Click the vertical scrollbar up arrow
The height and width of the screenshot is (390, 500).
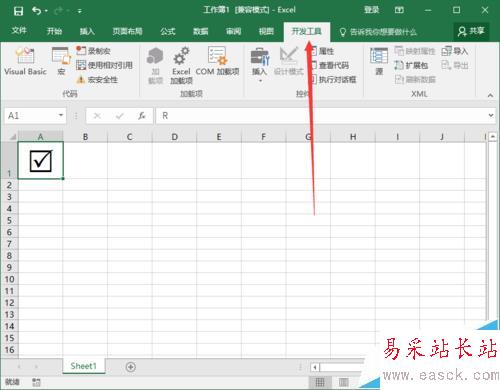[493, 137]
